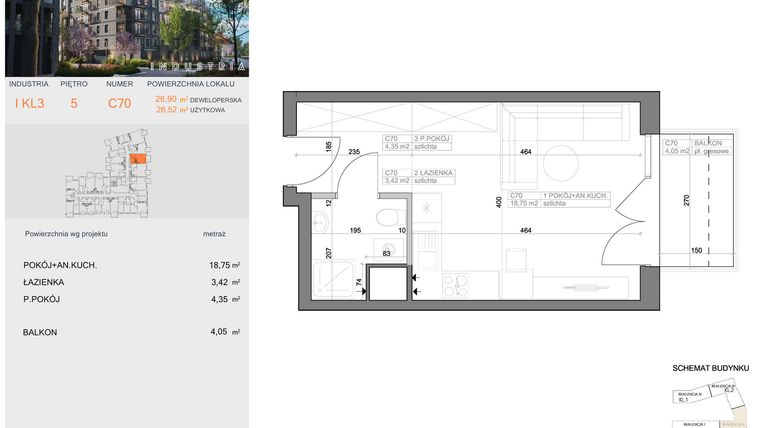Viewport: 760px width, 428px height.
Task: Select 'BALKON' row label in table
Action: 40,332
